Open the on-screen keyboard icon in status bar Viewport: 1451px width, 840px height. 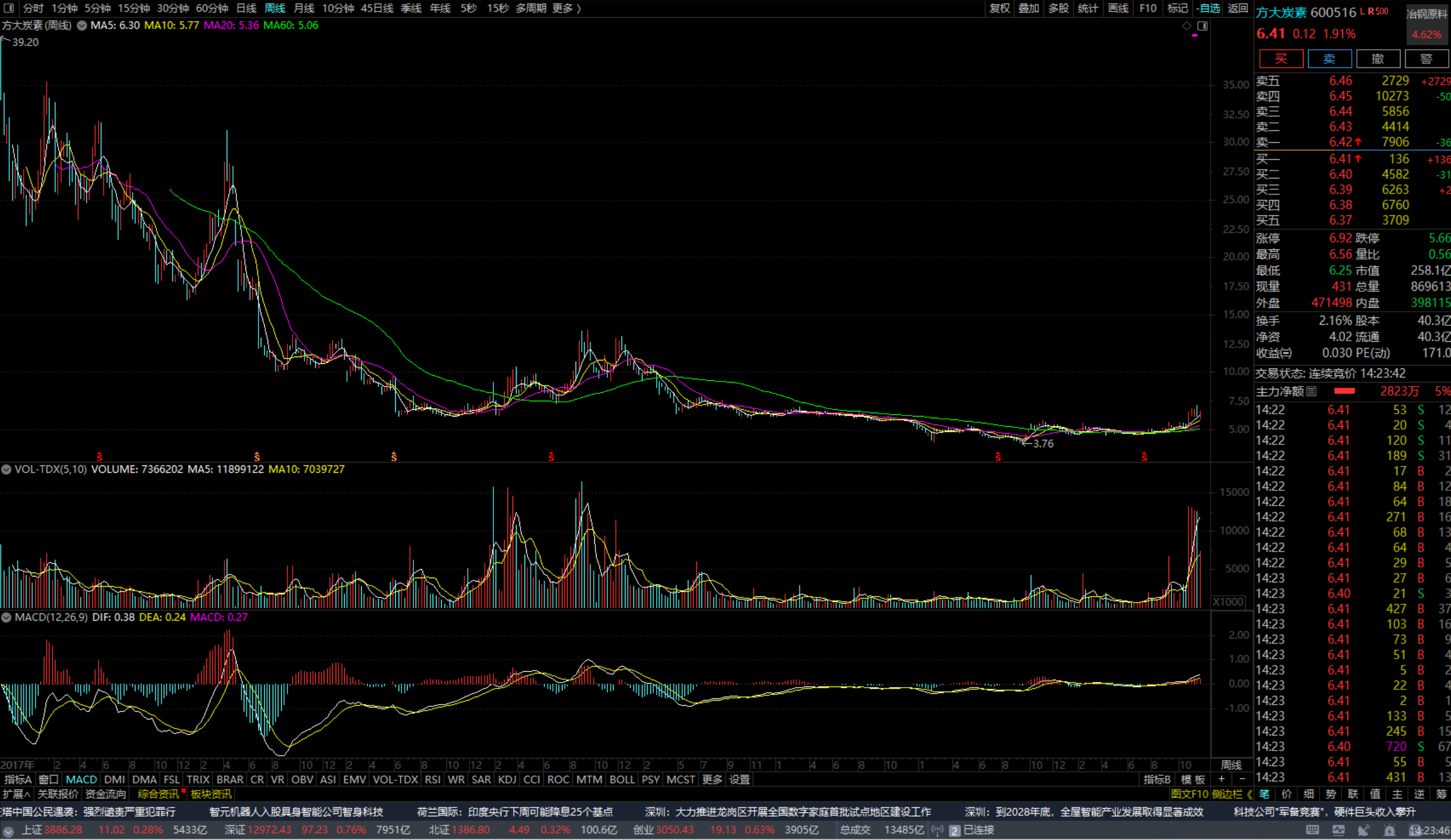(1313, 830)
